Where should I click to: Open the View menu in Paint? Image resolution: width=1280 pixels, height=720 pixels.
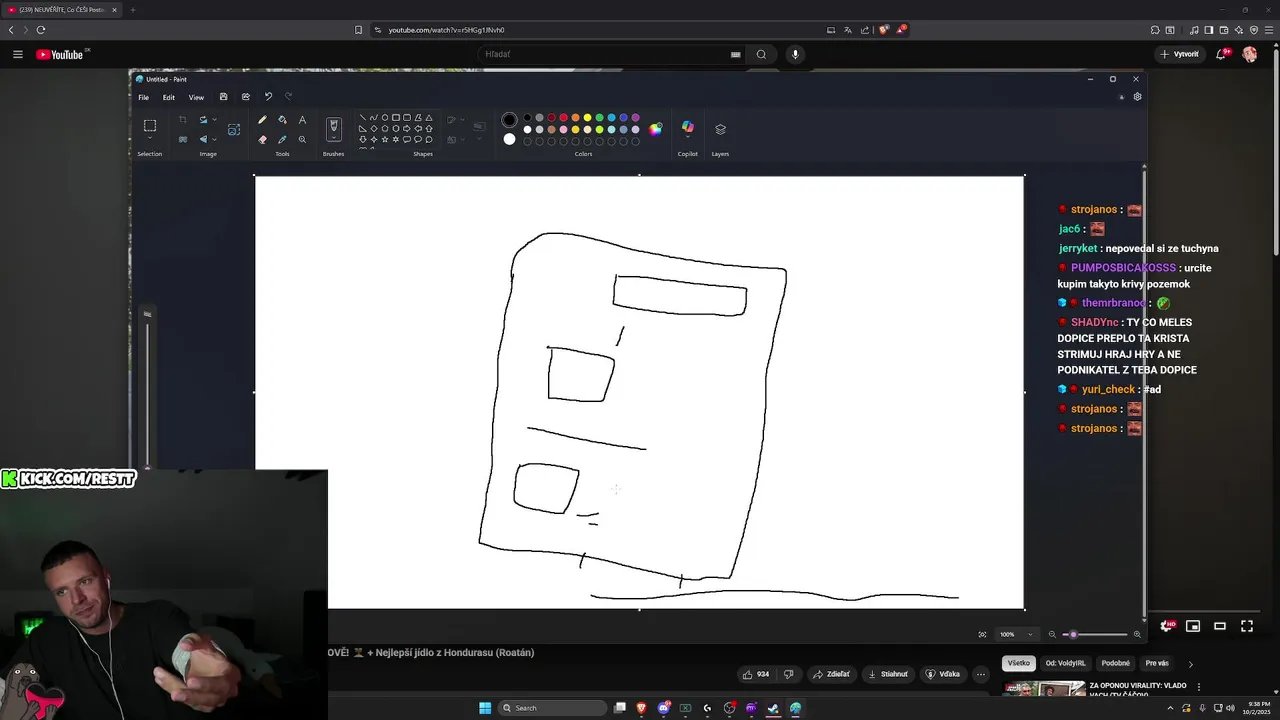[x=196, y=97]
